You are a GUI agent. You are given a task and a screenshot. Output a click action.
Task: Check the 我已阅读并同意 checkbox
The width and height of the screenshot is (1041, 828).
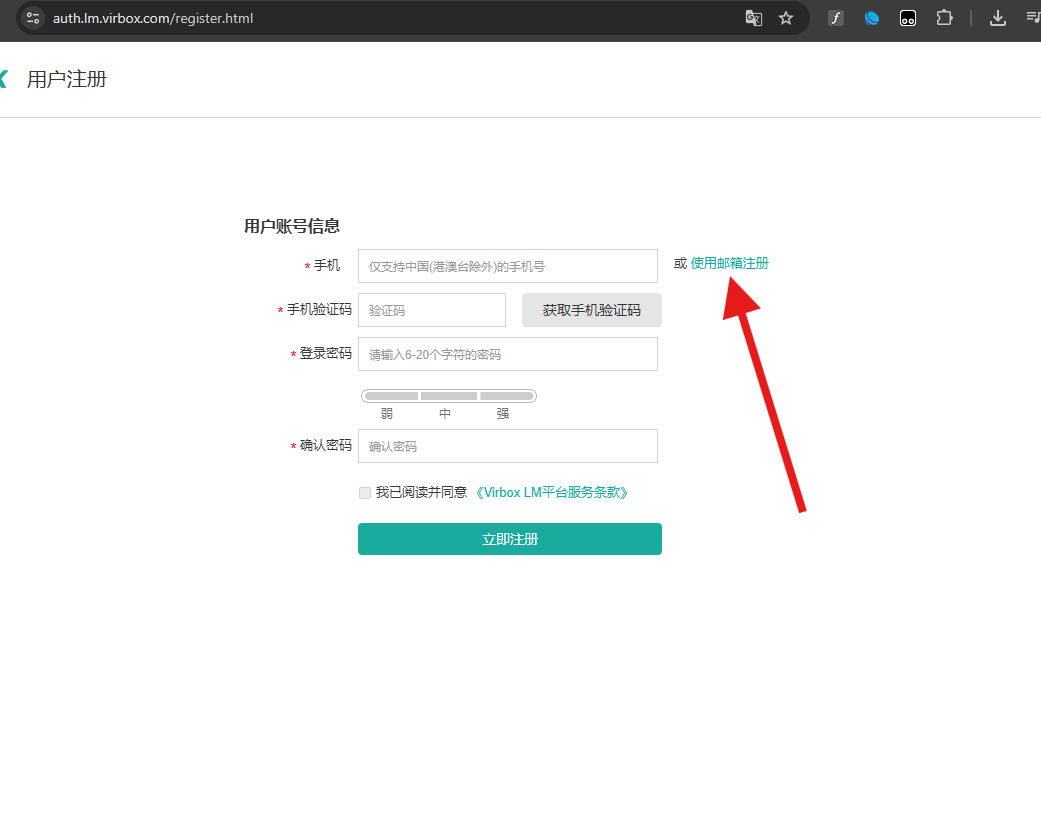[364, 493]
